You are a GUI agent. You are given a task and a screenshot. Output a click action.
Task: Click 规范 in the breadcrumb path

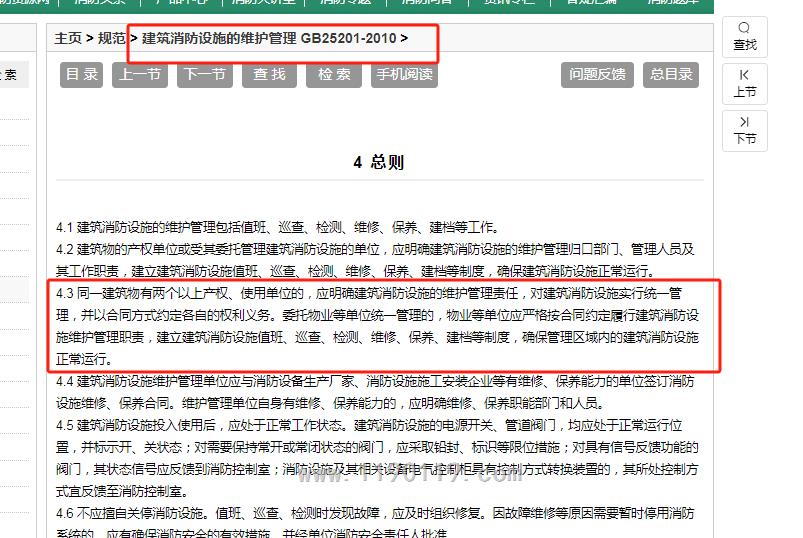tap(112, 39)
